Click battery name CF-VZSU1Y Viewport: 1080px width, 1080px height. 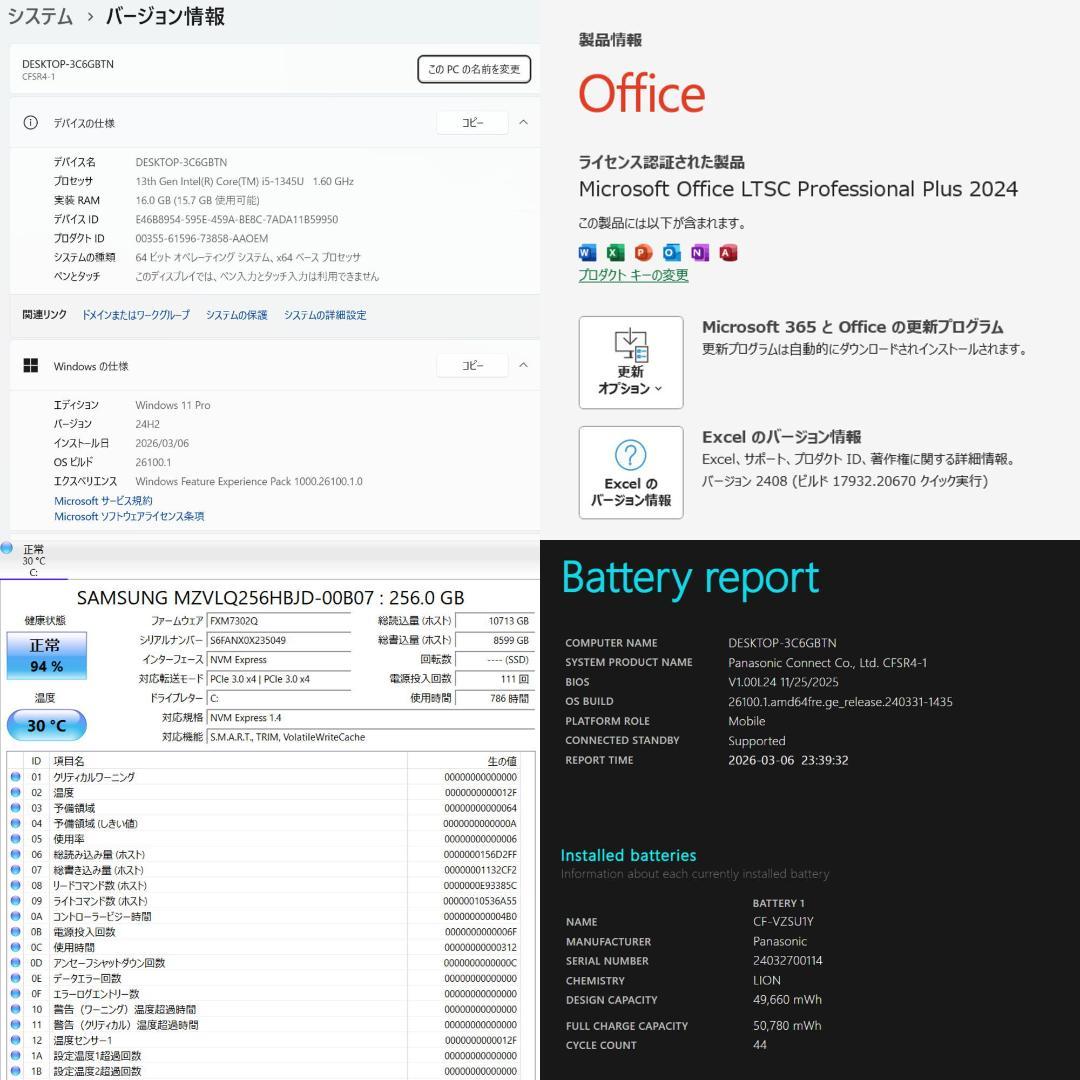(783, 922)
